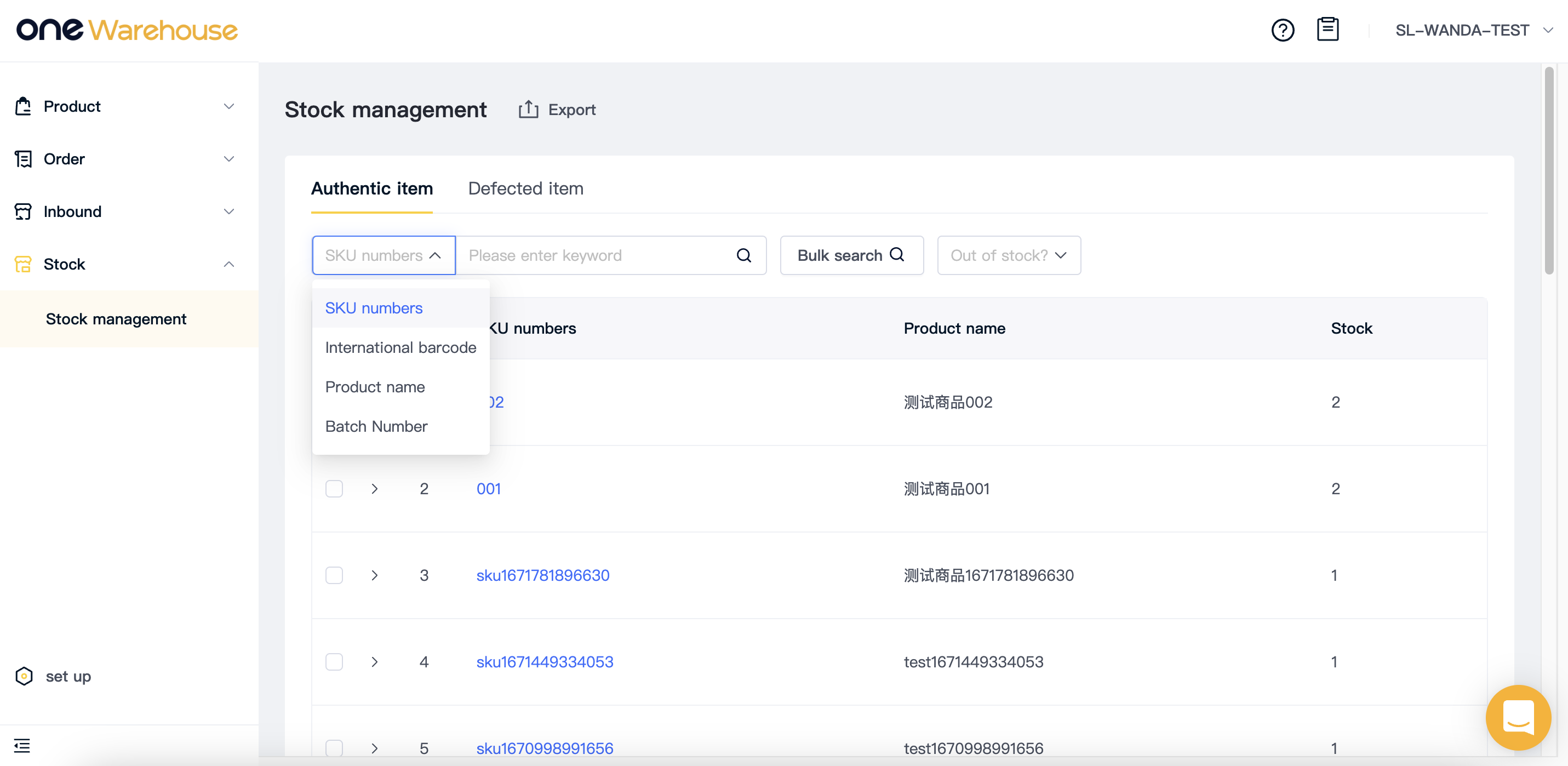The height and width of the screenshot is (766, 1568).
Task: Open SKU link 001
Action: pos(488,488)
